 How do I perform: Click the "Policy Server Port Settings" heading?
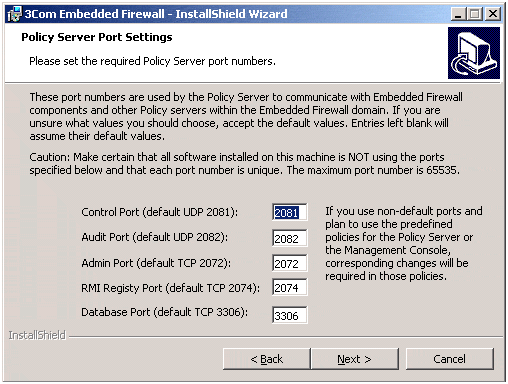[x=97, y=37]
